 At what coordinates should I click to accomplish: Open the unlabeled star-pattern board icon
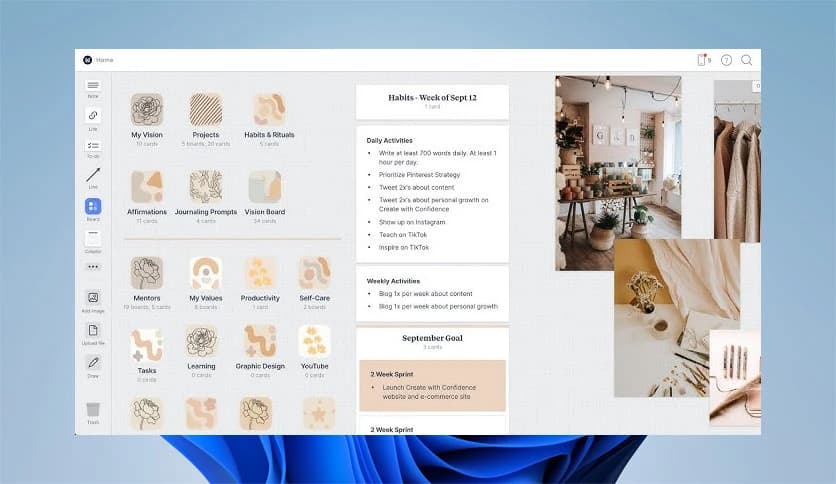(x=319, y=413)
